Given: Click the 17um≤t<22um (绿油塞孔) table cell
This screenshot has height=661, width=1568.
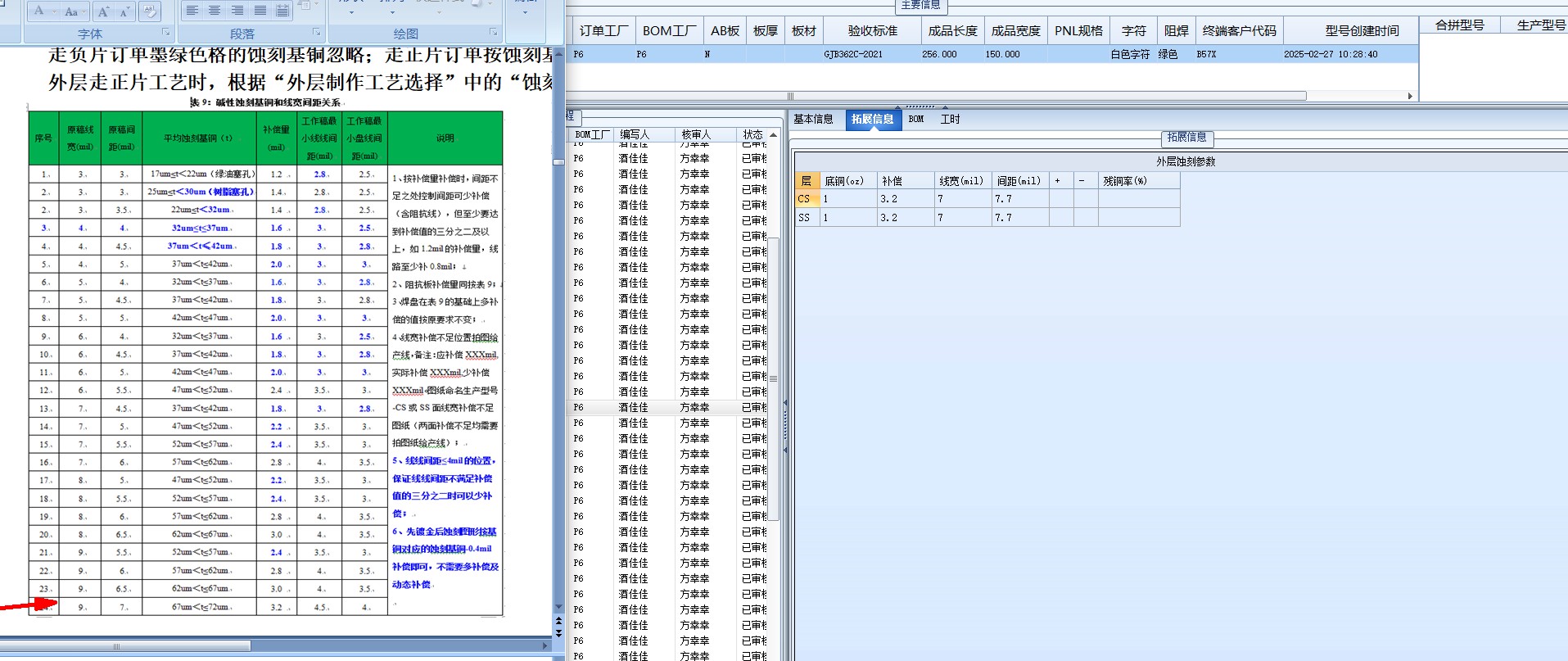Looking at the screenshot, I should (x=200, y=174).
